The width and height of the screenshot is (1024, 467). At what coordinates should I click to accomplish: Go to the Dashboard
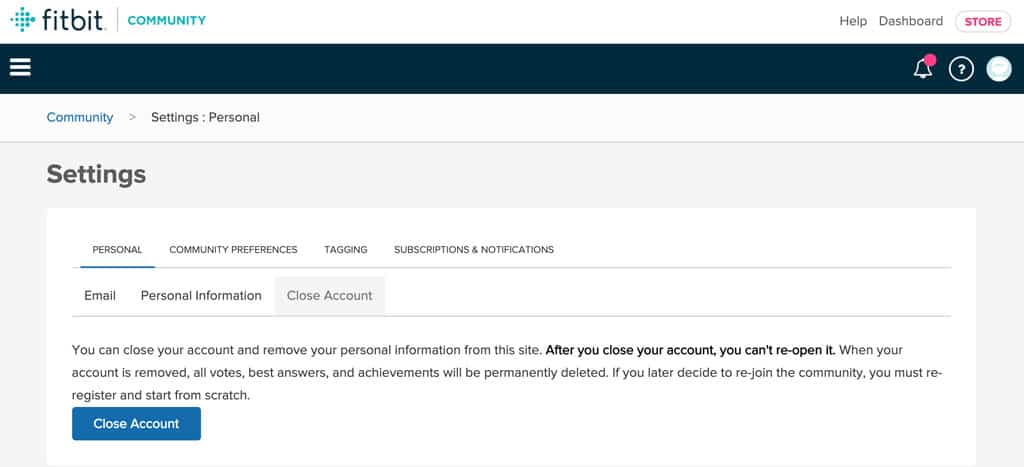click(x=910, y=21)
